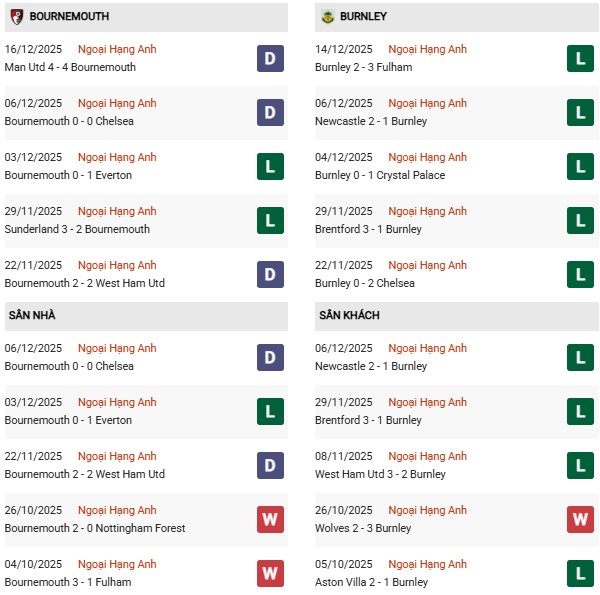
Task: Select the SÂN KHÁCH section header
Action: pos(349,316)
